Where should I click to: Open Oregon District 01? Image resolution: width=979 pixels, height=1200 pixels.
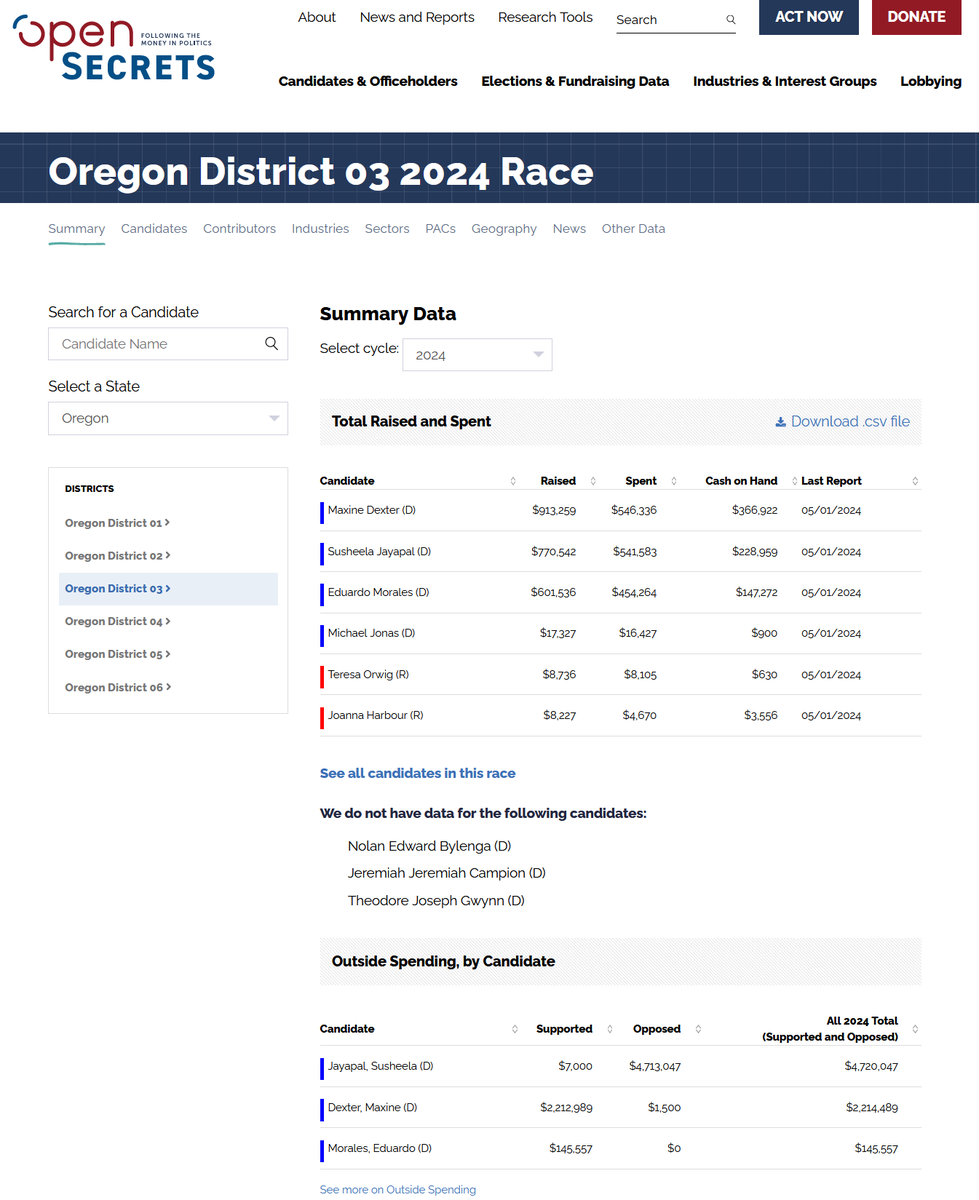coord(117,523)
